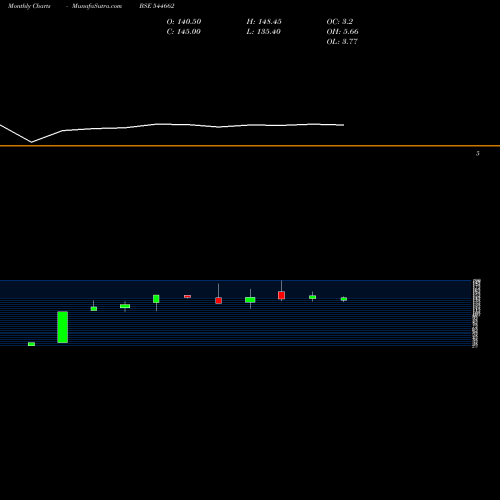Click the "OL: 3.77" reading
Viewport: 500px width, 500px height.
click(342, 42)
